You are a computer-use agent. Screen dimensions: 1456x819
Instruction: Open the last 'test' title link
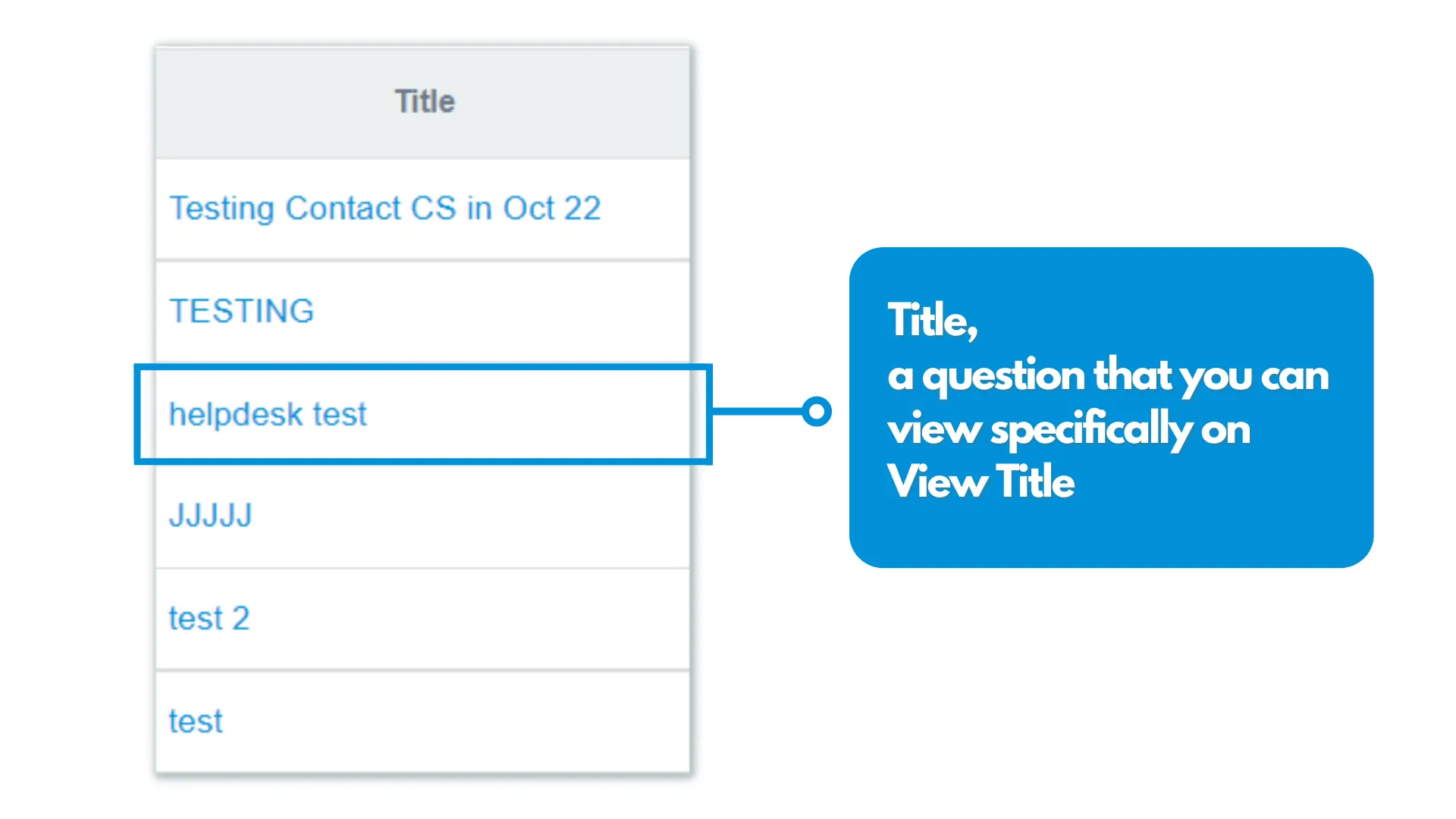[x=196, y=721]
